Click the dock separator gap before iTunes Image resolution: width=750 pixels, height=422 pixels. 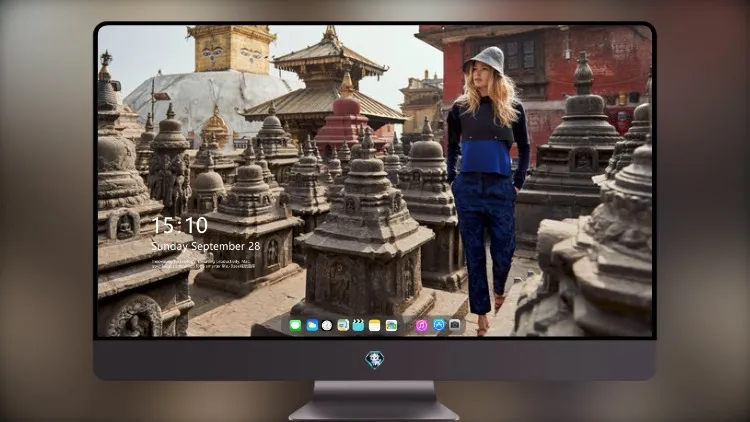tap(407, 326)
